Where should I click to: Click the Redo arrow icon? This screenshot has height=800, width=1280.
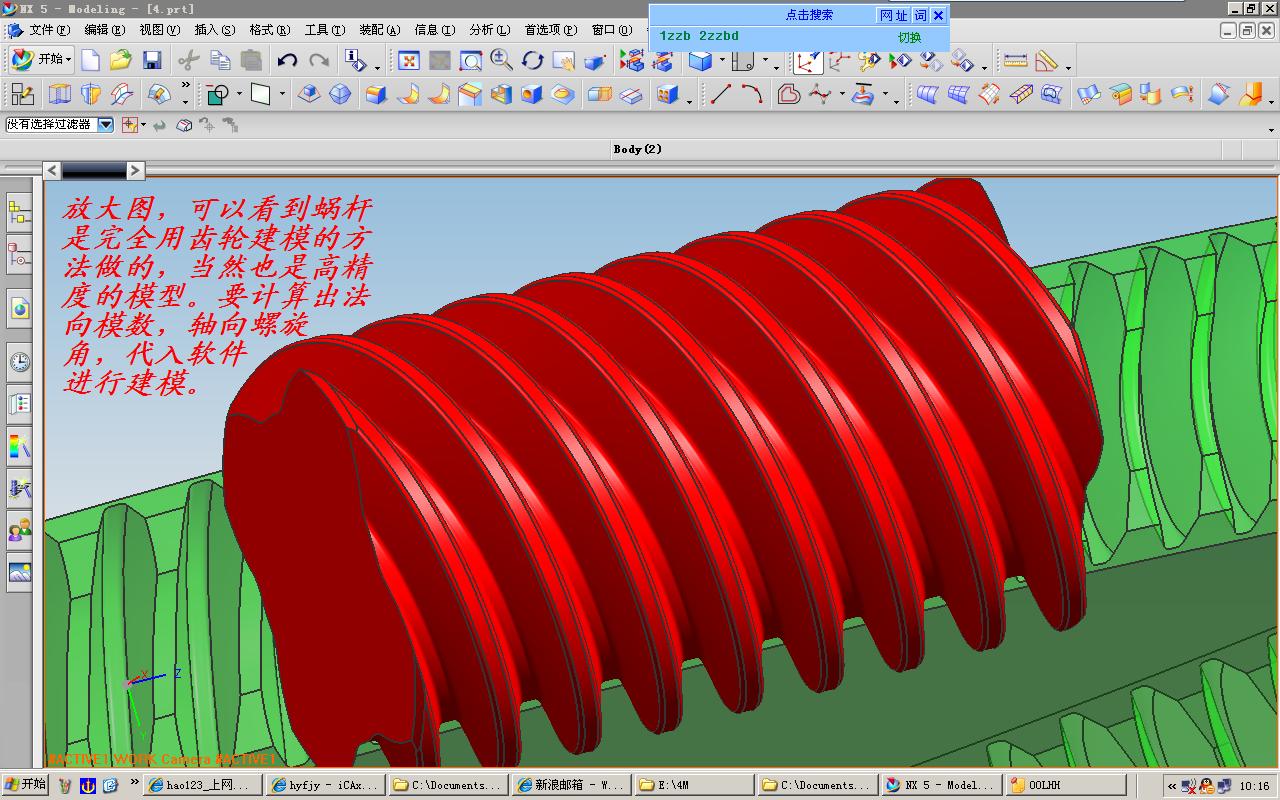[319, 60]
